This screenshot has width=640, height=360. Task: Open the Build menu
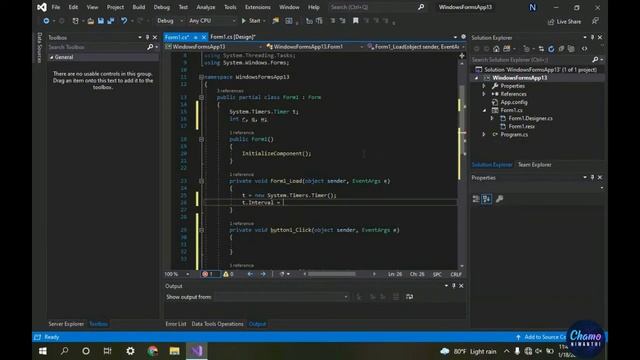point(139,7)
